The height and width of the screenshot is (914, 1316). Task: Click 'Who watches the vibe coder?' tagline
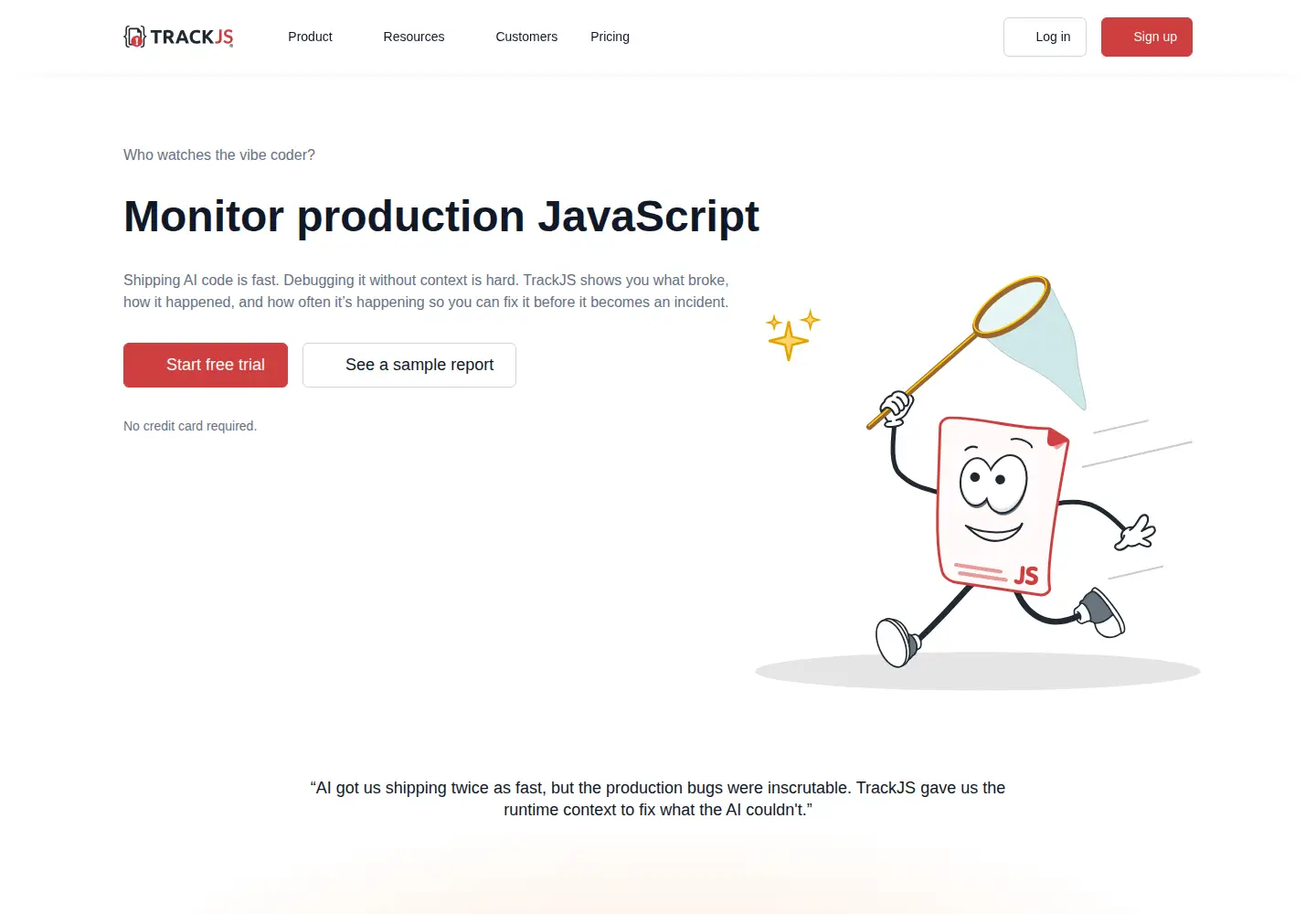point(219,155)
